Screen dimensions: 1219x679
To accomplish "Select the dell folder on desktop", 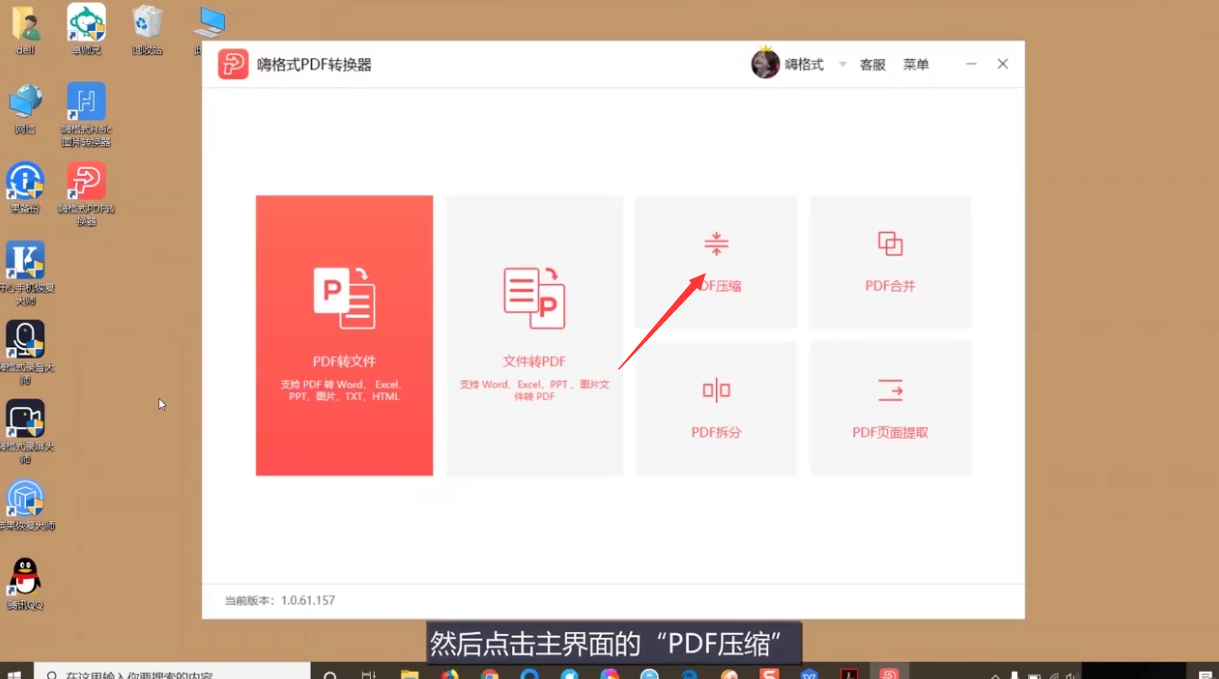I will pyautogui.click(x=25, y=29).
